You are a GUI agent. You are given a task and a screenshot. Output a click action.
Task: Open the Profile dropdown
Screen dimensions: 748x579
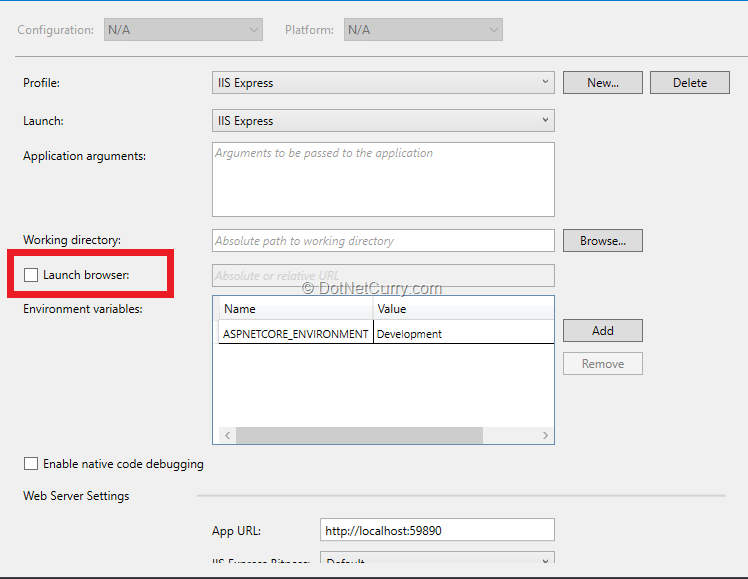383,83
